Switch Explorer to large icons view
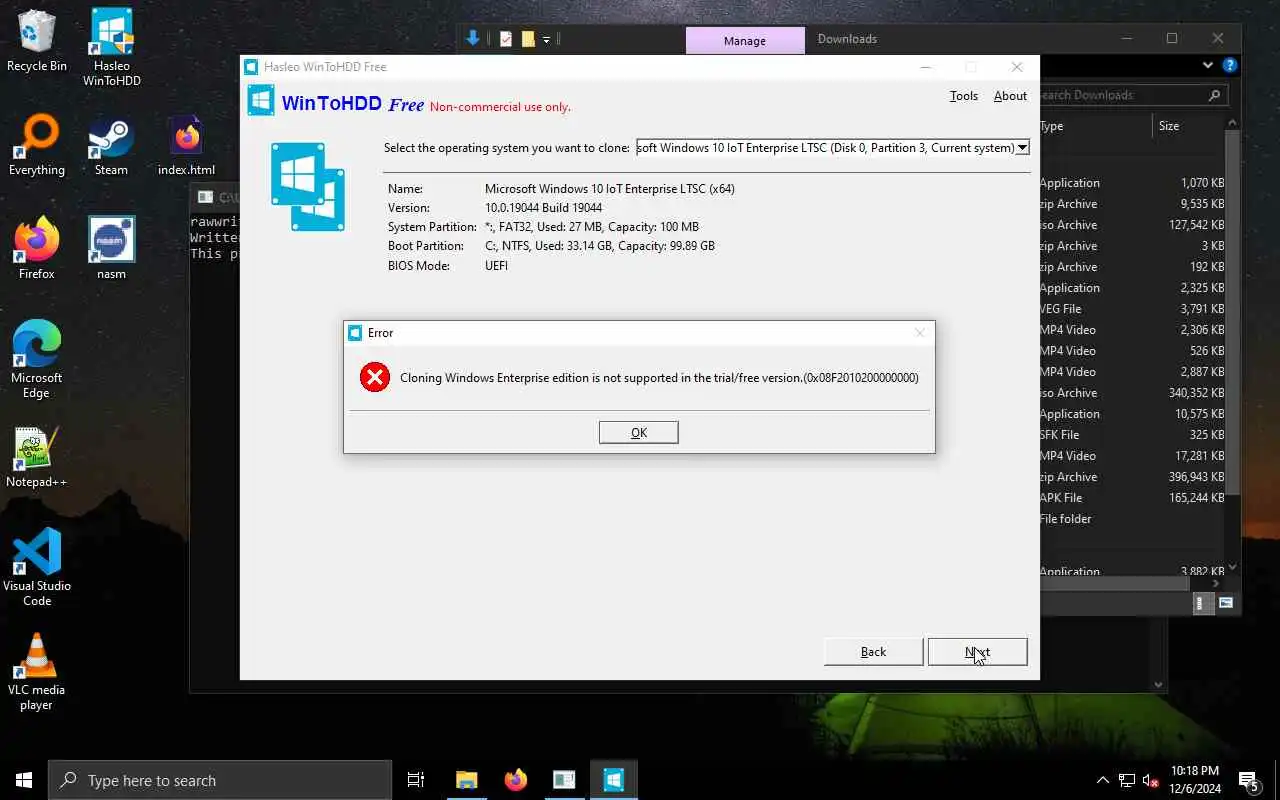The width and height of the screenshot is (1280, 800). (x=1225, y=603)
